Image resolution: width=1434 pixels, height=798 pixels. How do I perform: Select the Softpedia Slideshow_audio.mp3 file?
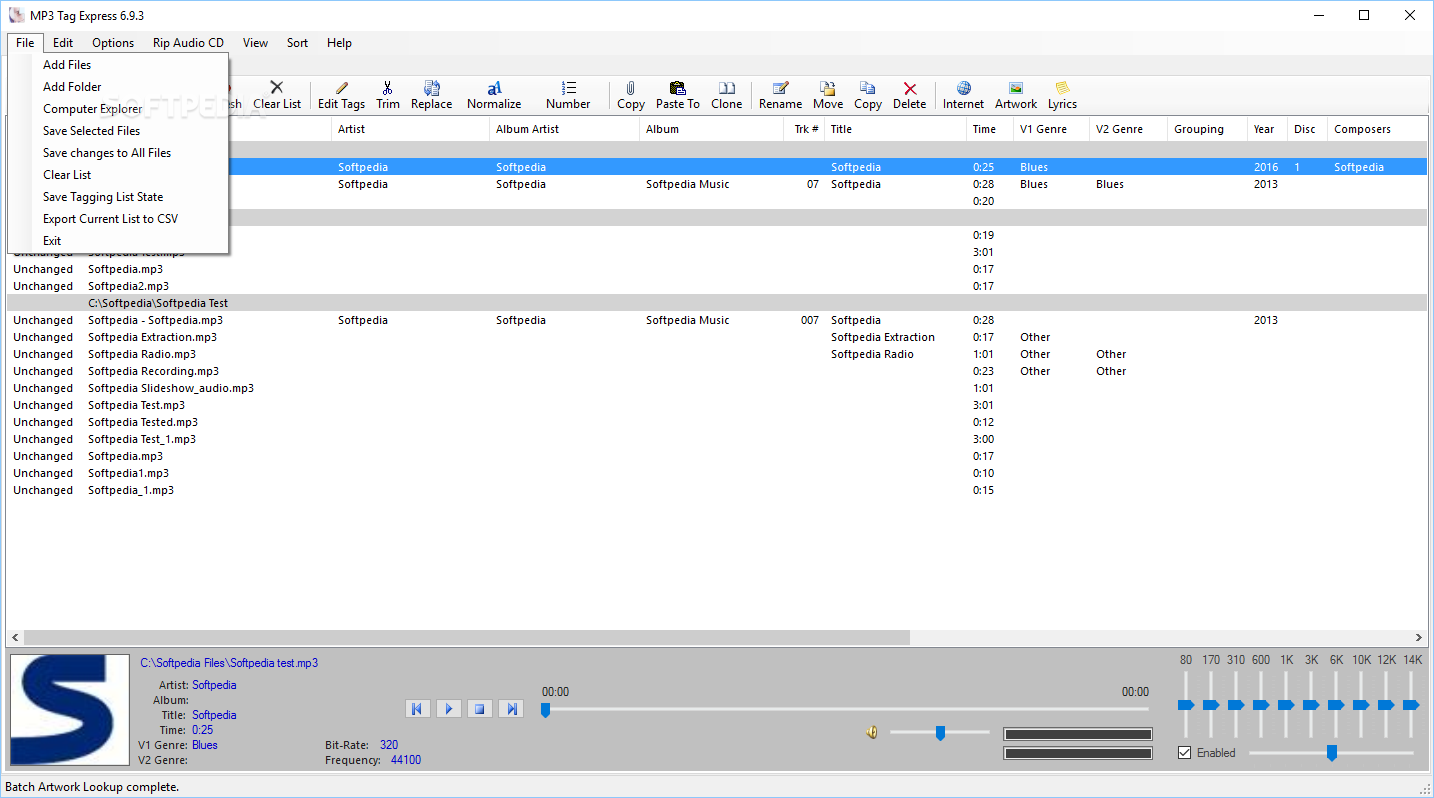point(716,388)
